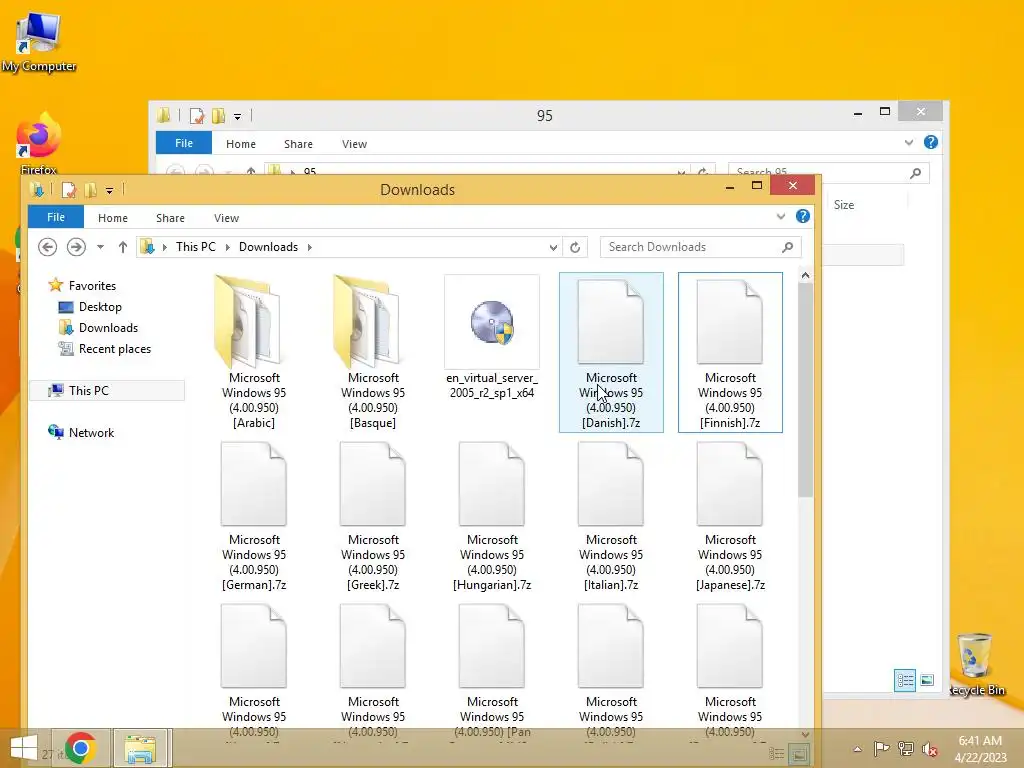Open network status tray icon
The image size is (1024, 768).
[906, 749]
